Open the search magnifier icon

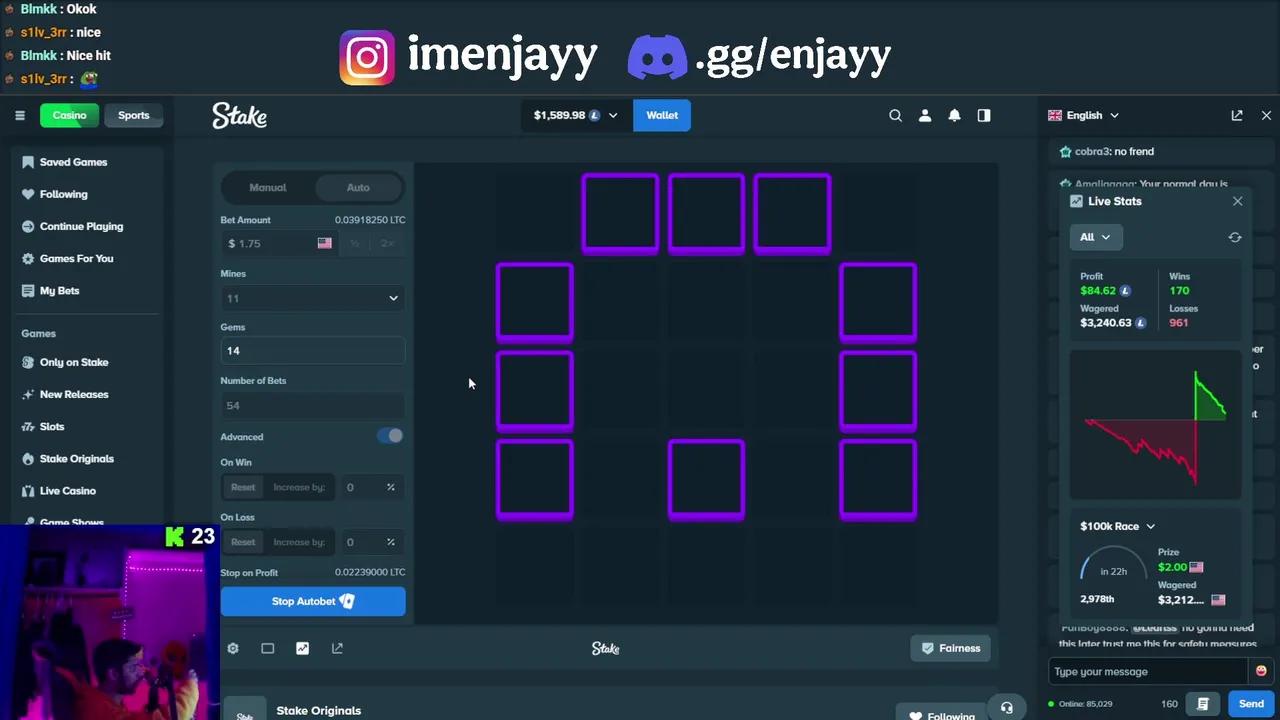[895, 115]
